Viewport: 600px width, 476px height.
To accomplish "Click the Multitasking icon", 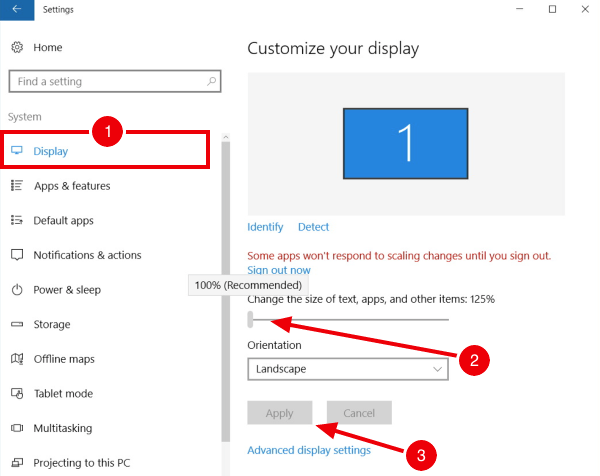I will pos(17,428).
